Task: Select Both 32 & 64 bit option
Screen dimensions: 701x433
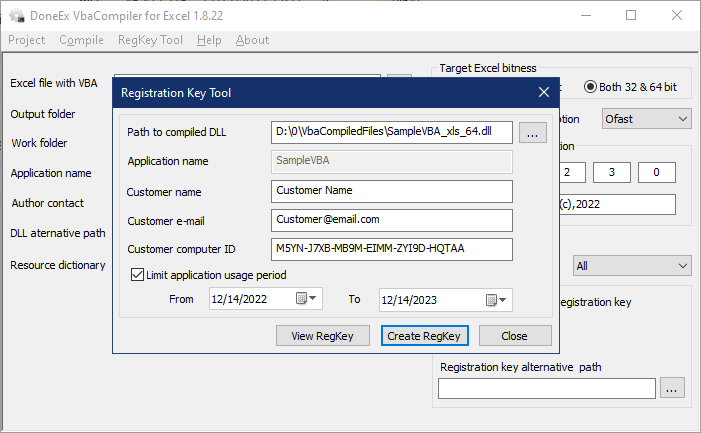Action: point(591,87)
